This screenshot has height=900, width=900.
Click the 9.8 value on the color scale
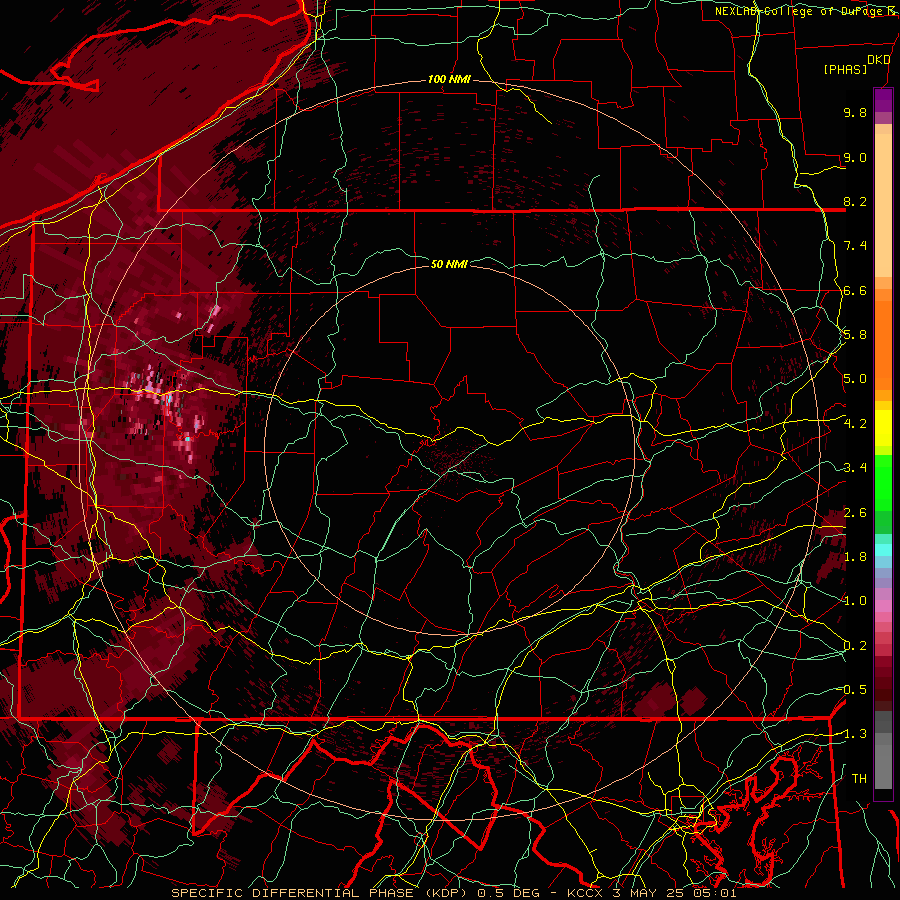tap(855, 113)
